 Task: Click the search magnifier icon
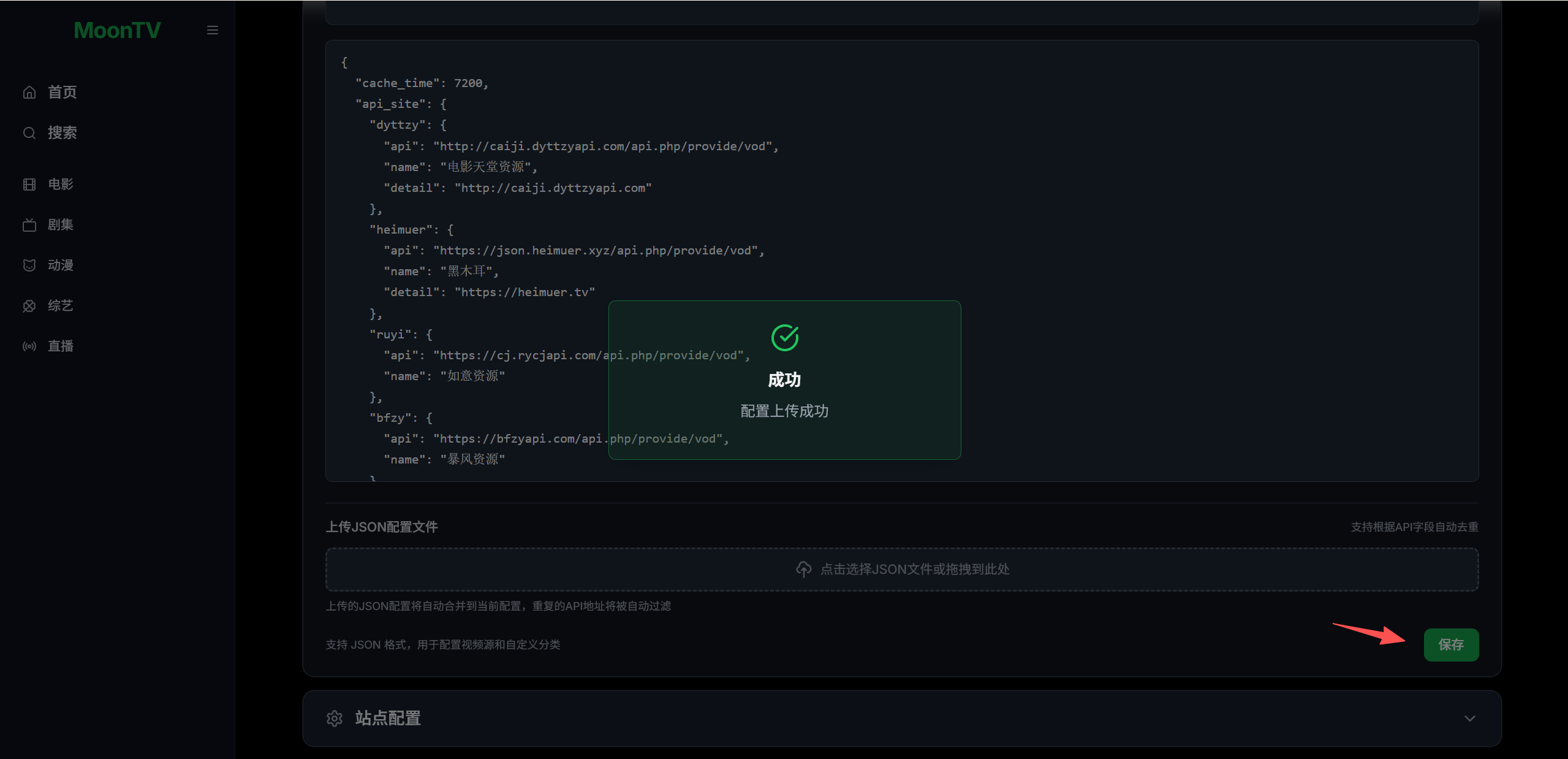[x=29, y=133]
